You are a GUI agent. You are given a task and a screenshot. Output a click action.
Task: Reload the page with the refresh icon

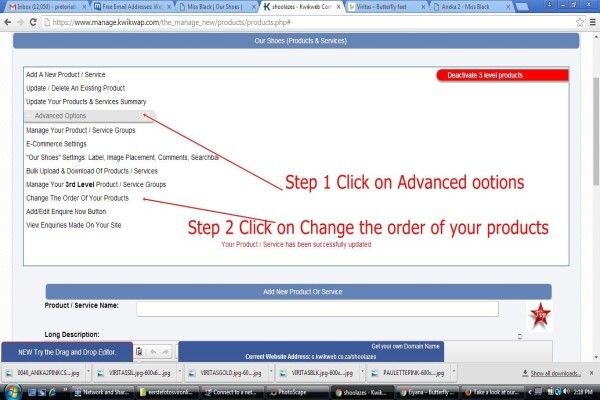point(33,22)
